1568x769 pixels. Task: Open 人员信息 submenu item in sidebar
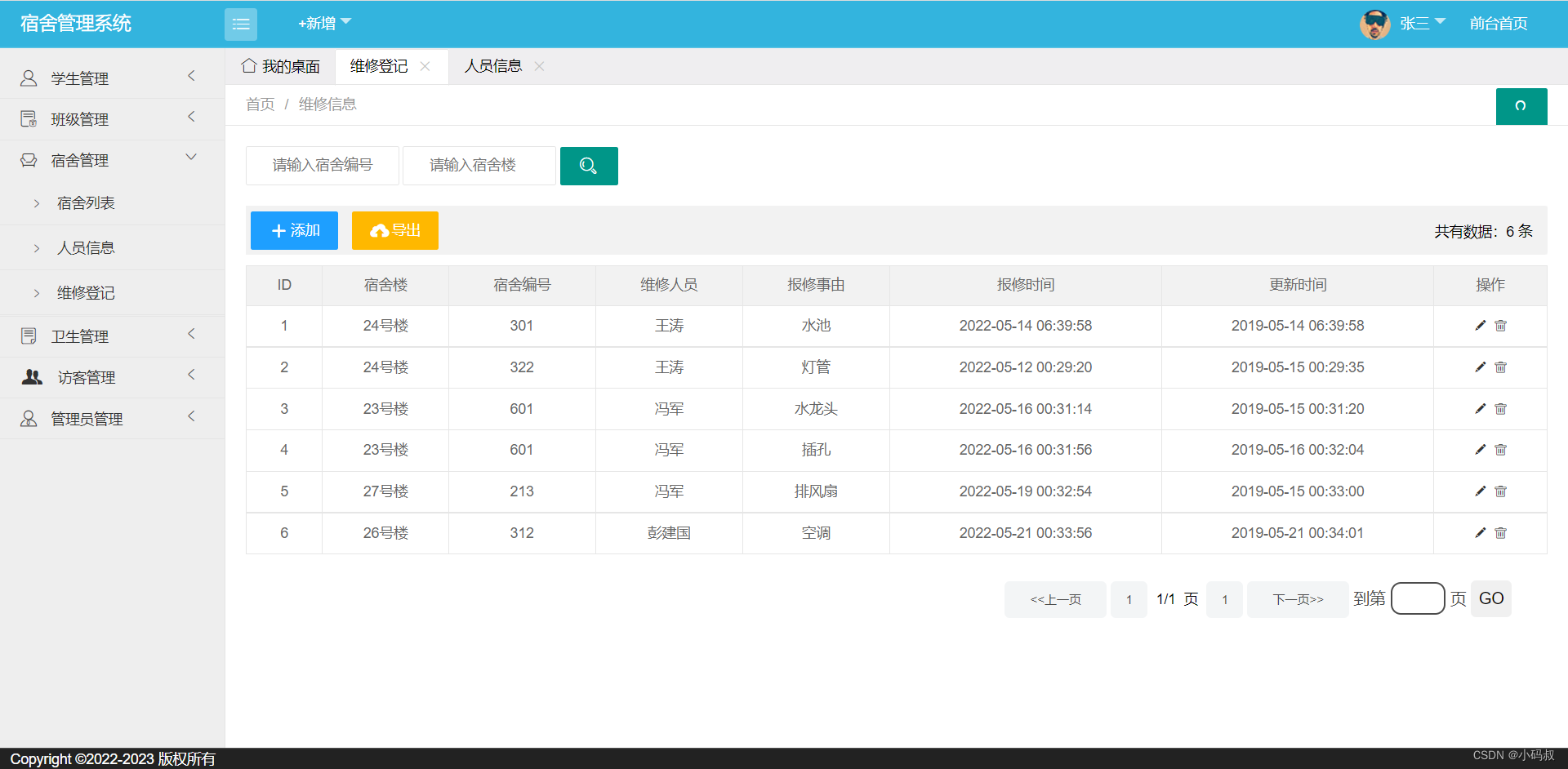86,248
